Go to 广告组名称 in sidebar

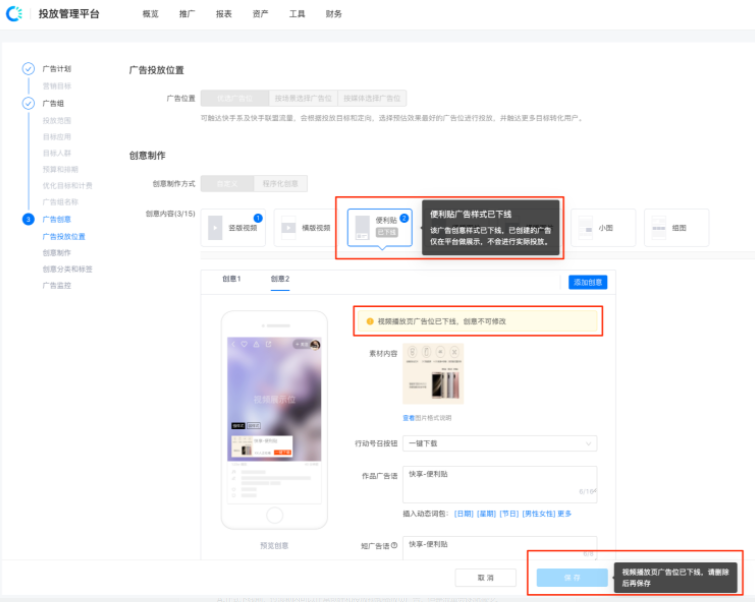pyautogui.click(x=60, y=202)
